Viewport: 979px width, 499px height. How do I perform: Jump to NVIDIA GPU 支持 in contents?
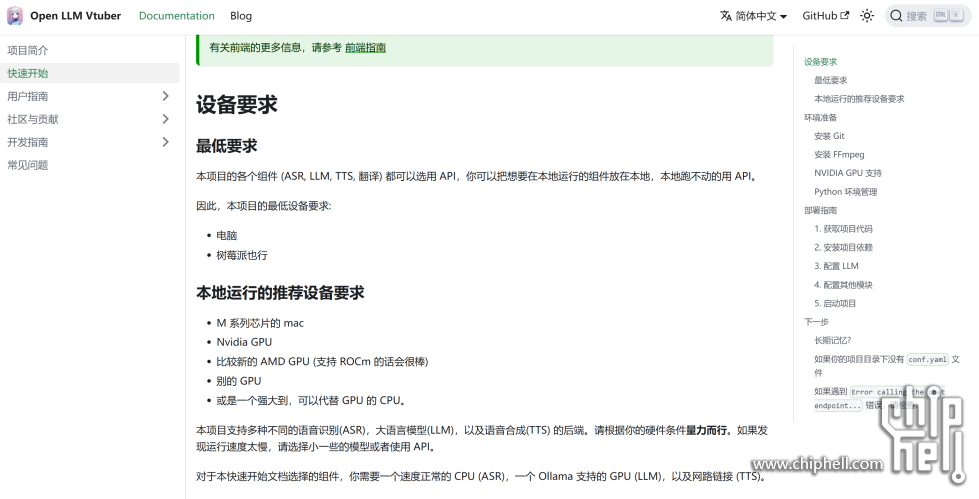point(848,173)
